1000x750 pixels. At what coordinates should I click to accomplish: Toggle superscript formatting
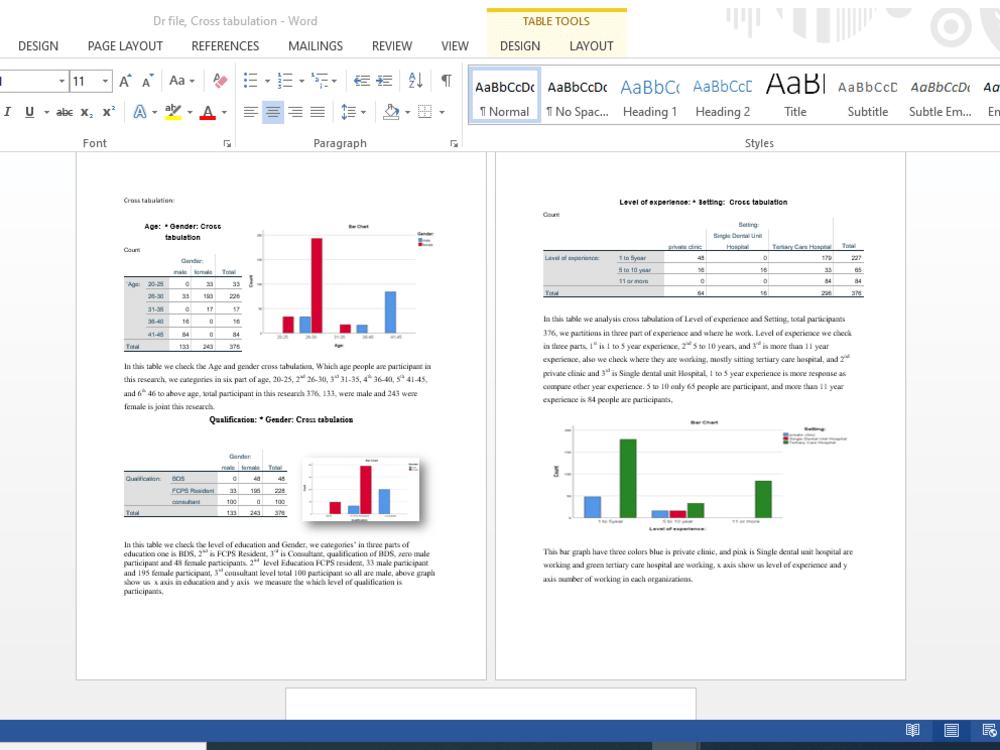pos(108,112)
